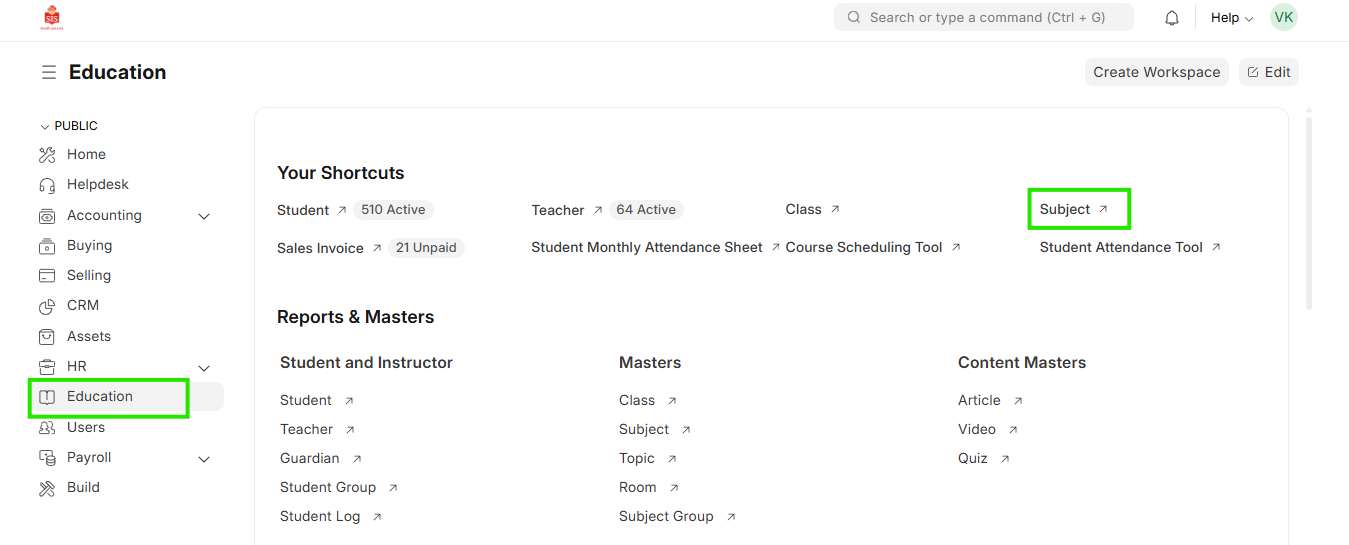Screen dimensions: 1349x545
Task: Expand the HR sidebar section
Action: (204, 367)
